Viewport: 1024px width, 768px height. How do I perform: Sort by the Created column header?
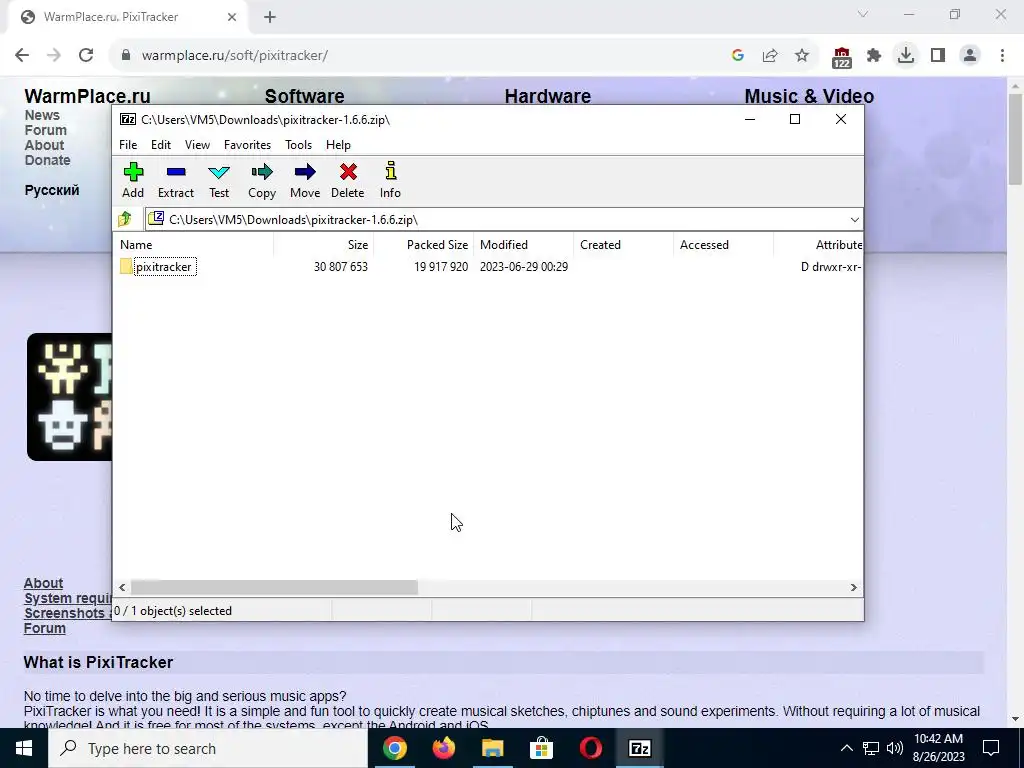coord(623,245)
